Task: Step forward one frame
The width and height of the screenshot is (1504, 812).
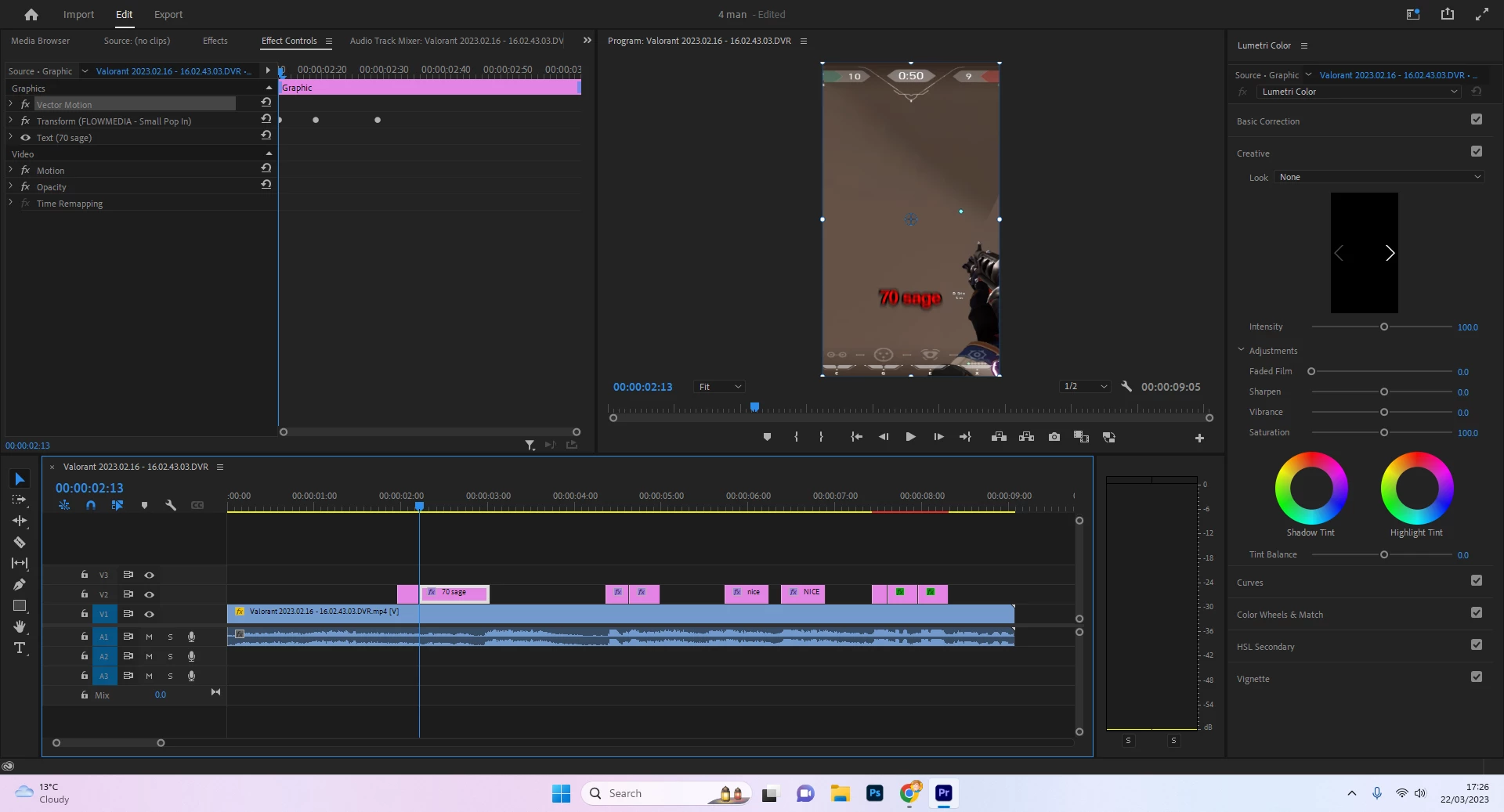Action: (938, 437)
